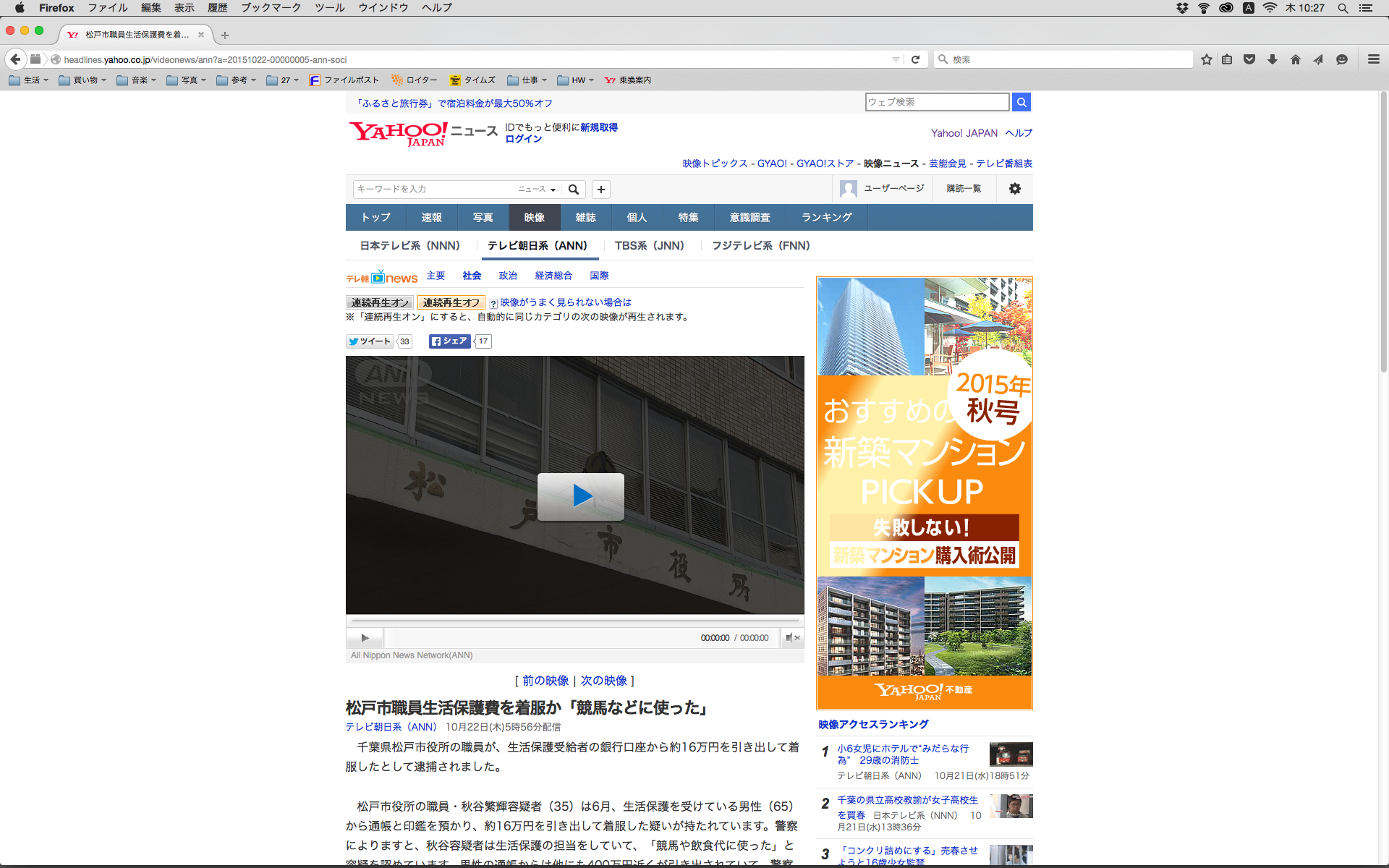Click the Firefox reload page icon

click(x=915, y=59)
